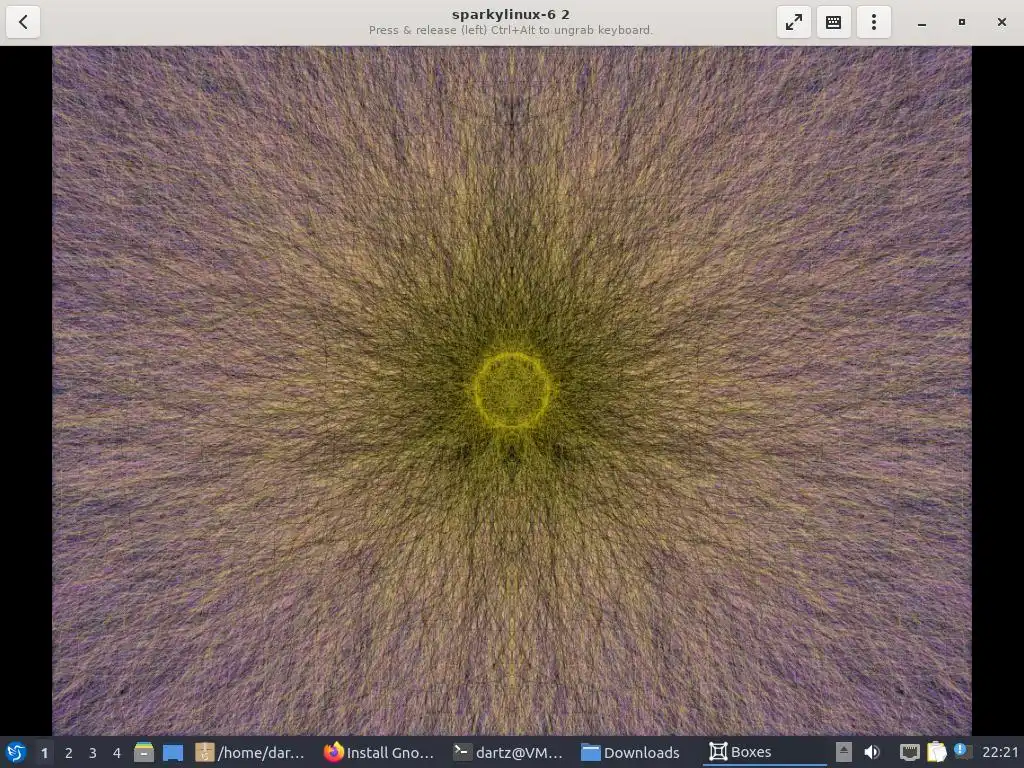This screenshot has width=1024, height=768.
Task: Switch to the dartz@VM terminal window
Action: pos(508,752)
